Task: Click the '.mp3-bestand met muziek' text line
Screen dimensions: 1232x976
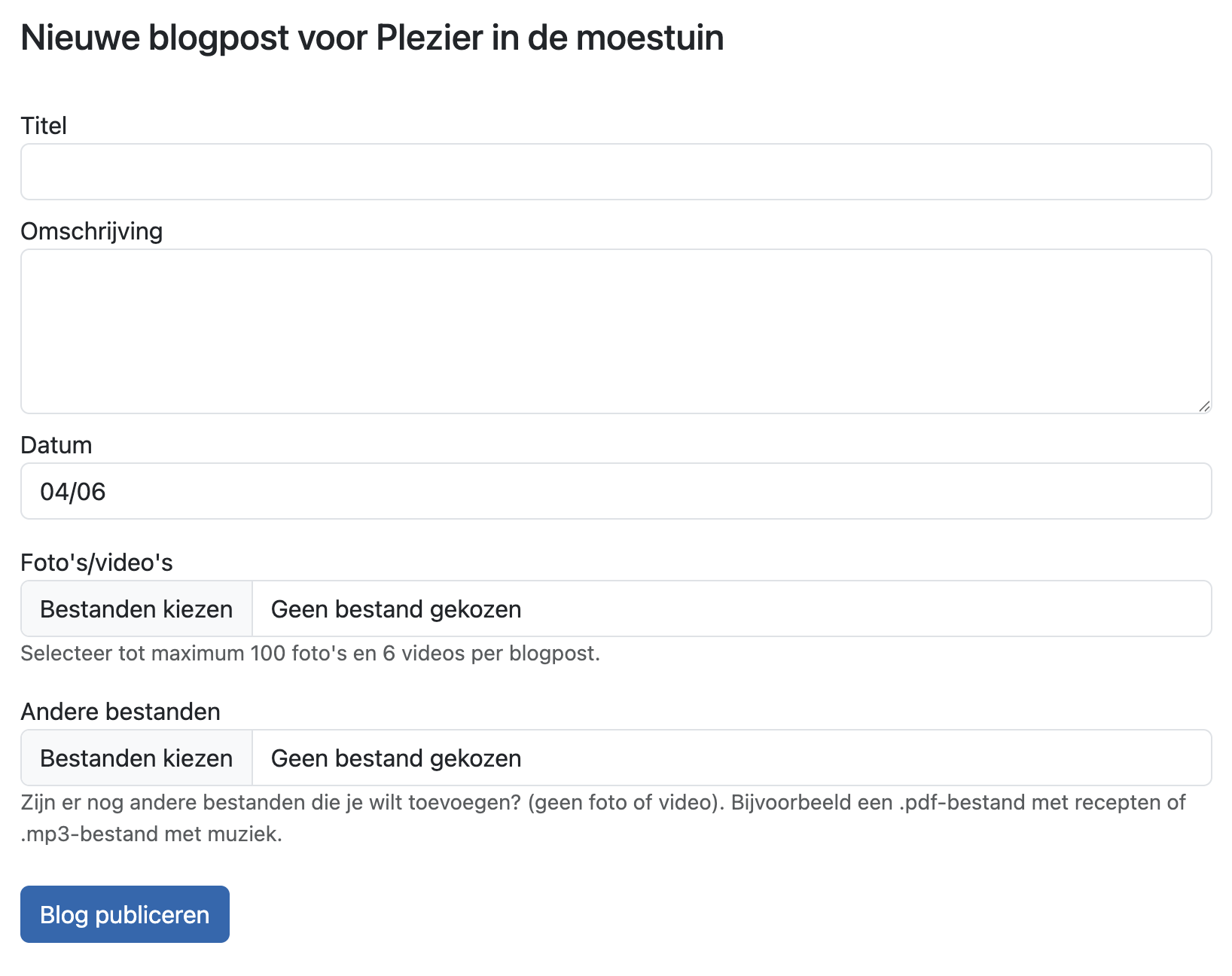Action: point(151,834)
